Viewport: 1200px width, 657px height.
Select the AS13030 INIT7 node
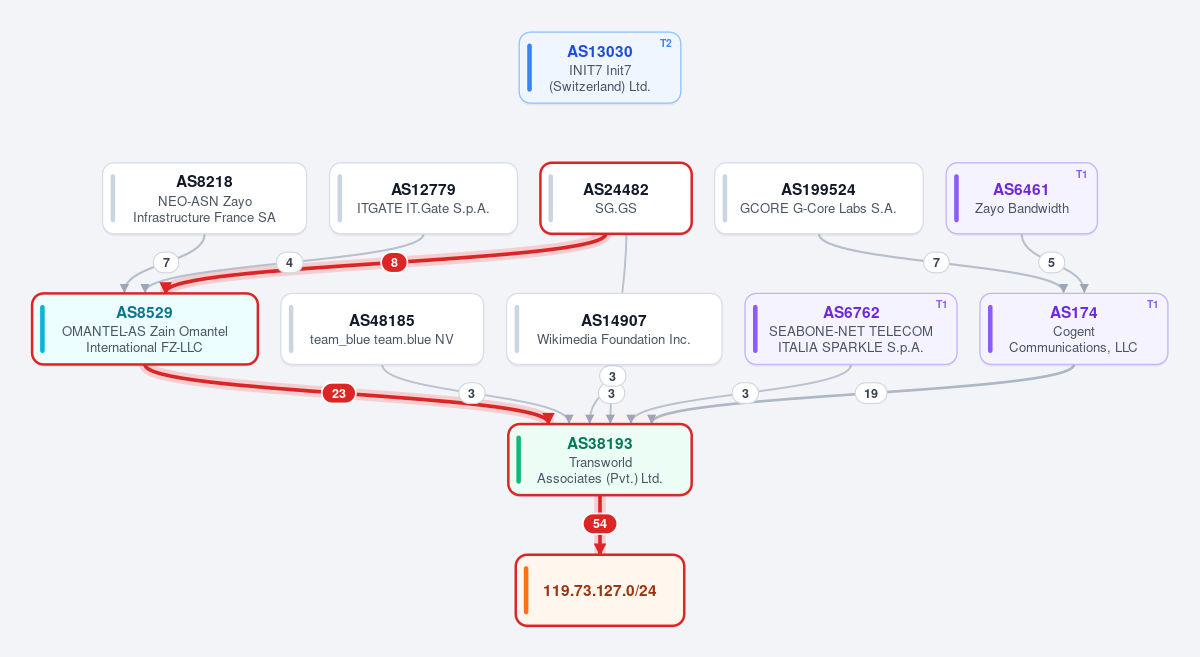[600, 67]
